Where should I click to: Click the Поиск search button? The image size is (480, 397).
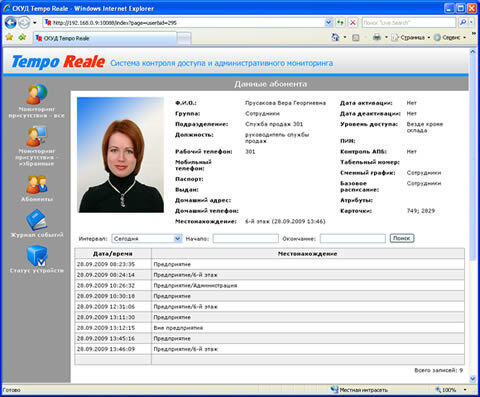point(402,238)
